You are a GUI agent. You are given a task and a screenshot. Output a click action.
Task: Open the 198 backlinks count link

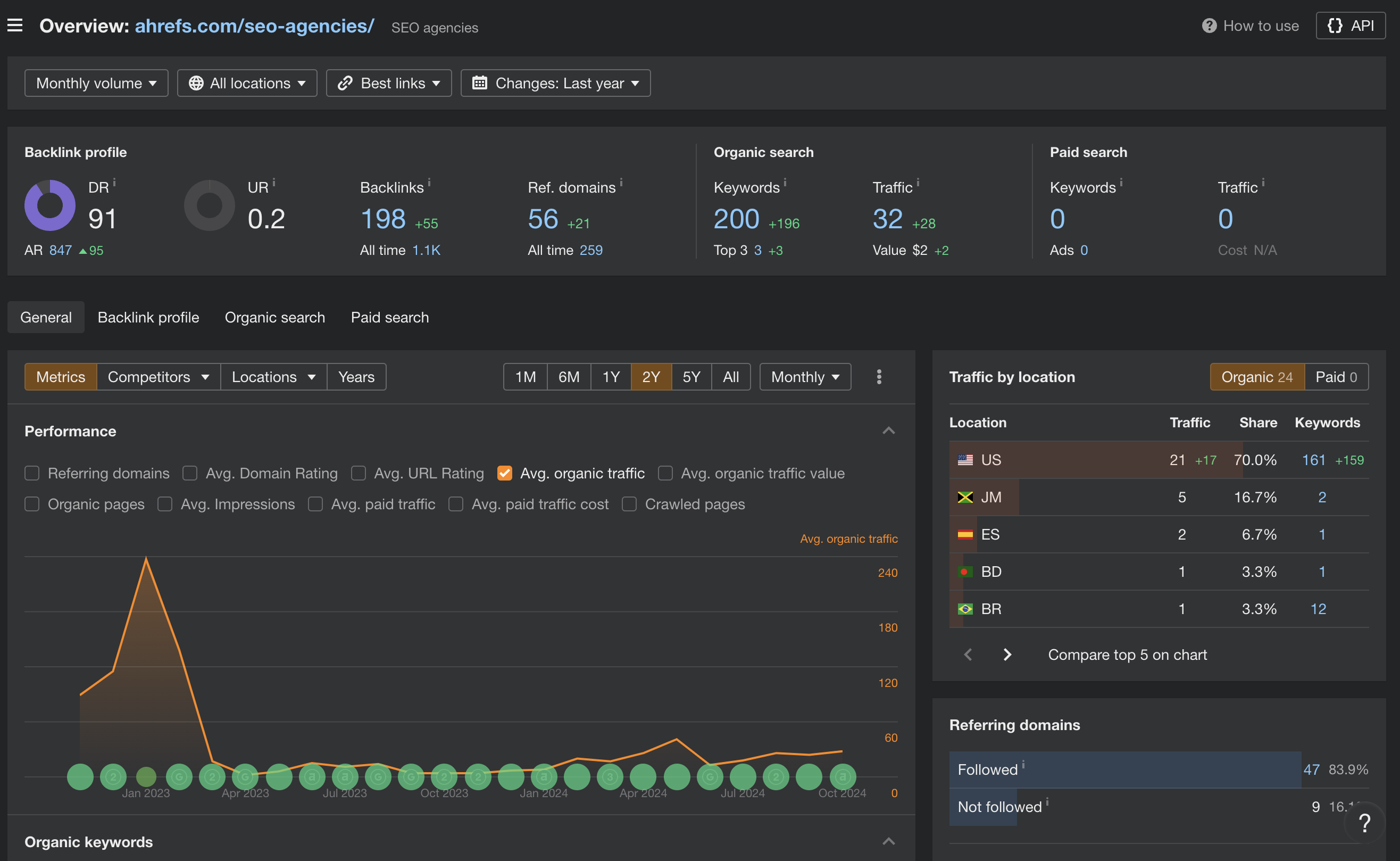point(383,219)
